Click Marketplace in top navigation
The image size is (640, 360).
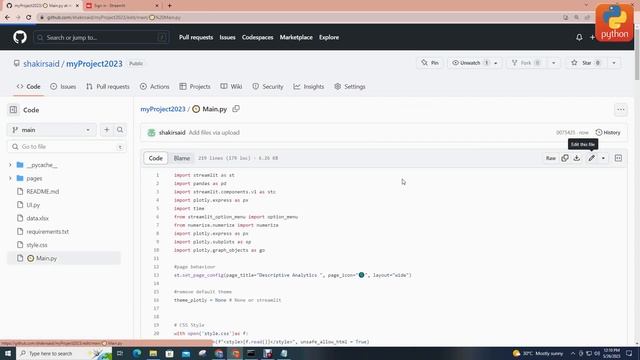(x=296, y=37)
